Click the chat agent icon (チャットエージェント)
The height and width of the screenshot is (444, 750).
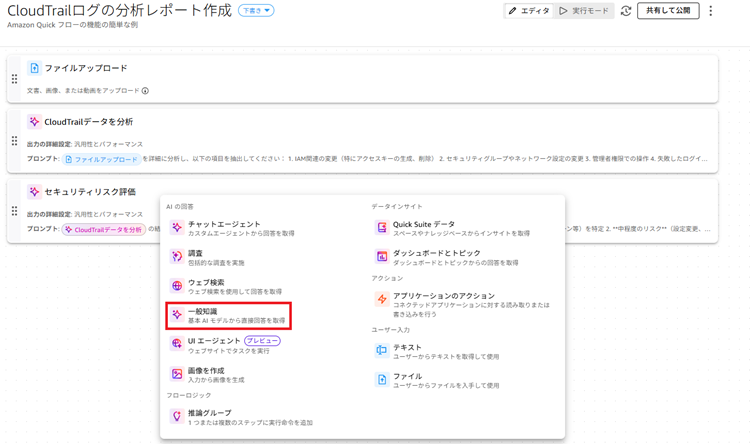pos(177,228)
